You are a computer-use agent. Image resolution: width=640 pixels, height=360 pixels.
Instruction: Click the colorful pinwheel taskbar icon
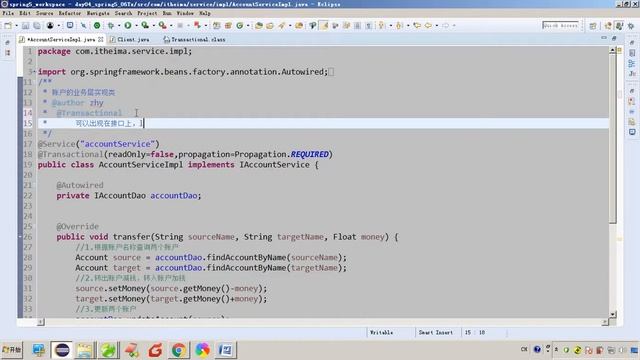[x=202, y=350]
